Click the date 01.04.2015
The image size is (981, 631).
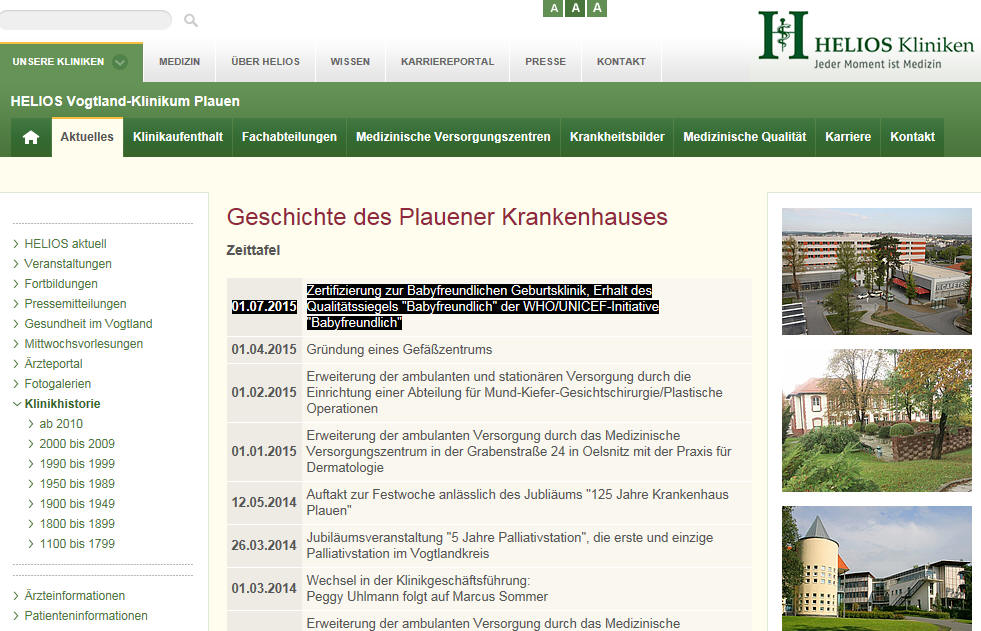point(264,350)
